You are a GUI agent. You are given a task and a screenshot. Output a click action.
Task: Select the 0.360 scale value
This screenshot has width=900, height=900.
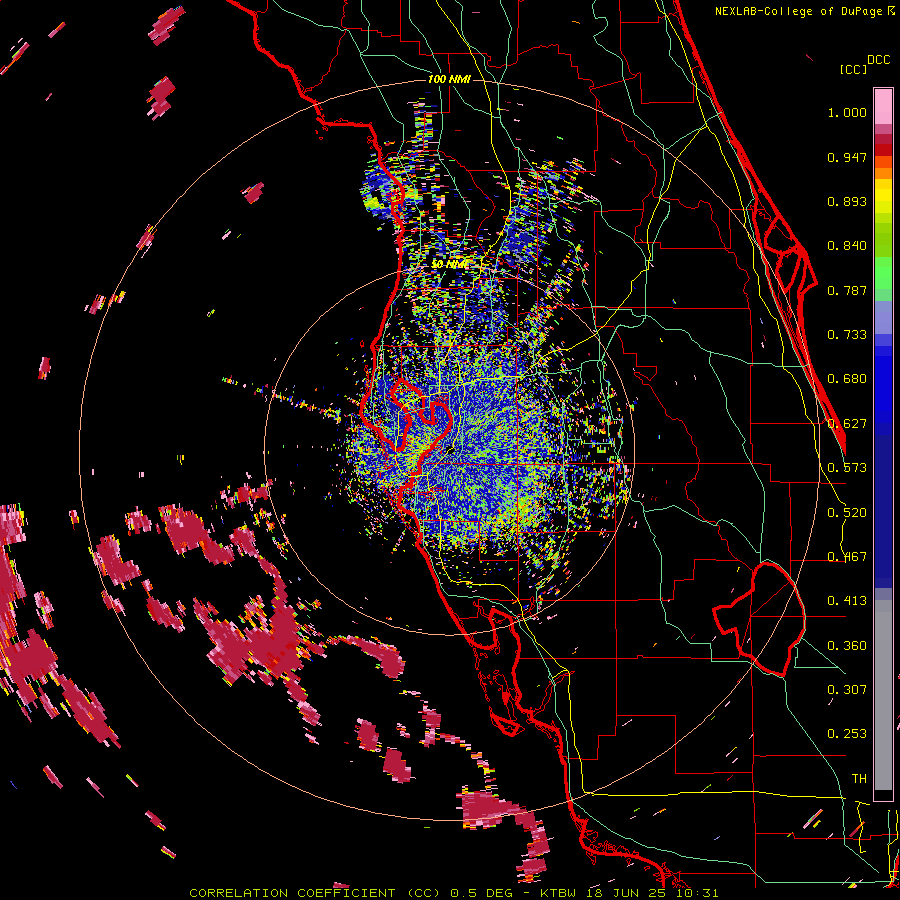[847, 646]
